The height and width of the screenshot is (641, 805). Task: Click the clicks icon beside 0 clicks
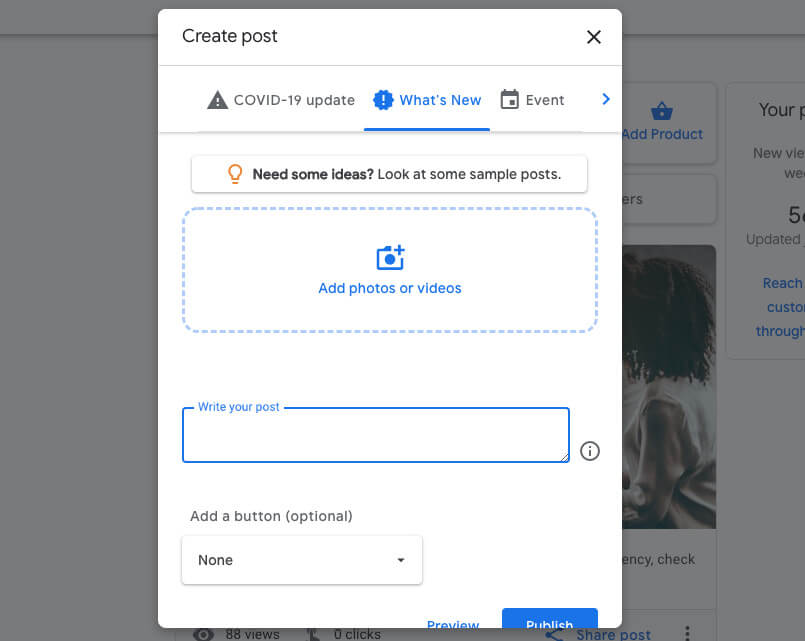(311, 634)
